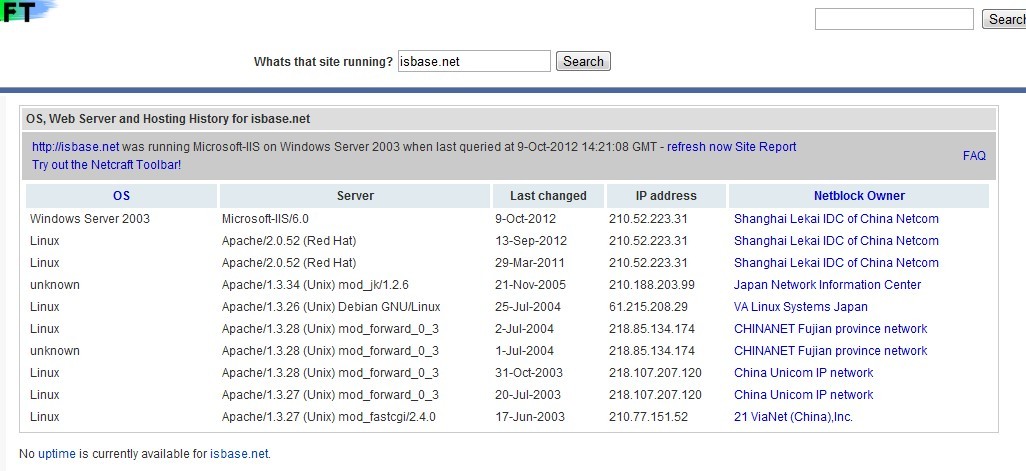This screenshot has width=1026, height=471.
Task: Open Japan Network Information Center link
Action: point(828,285)
